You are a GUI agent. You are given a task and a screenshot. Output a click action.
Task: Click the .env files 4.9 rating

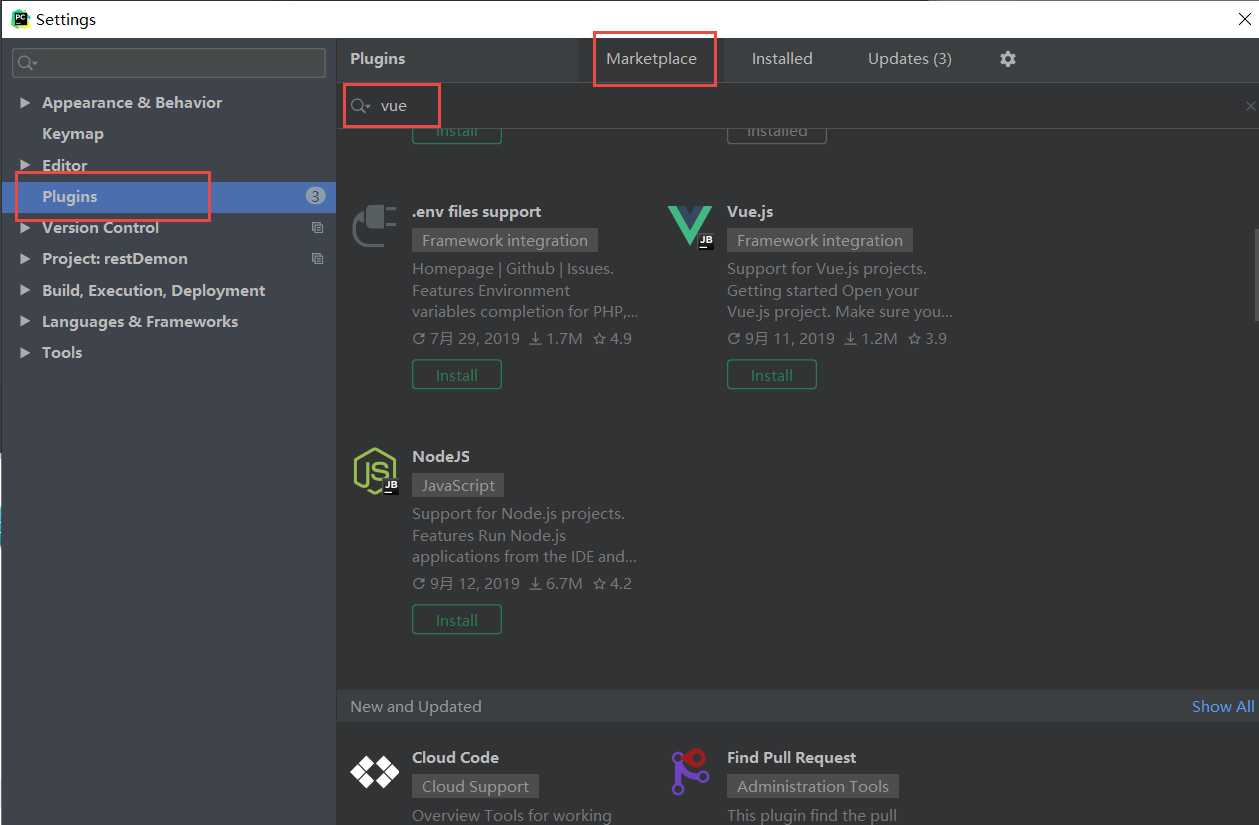pos(612,338)
